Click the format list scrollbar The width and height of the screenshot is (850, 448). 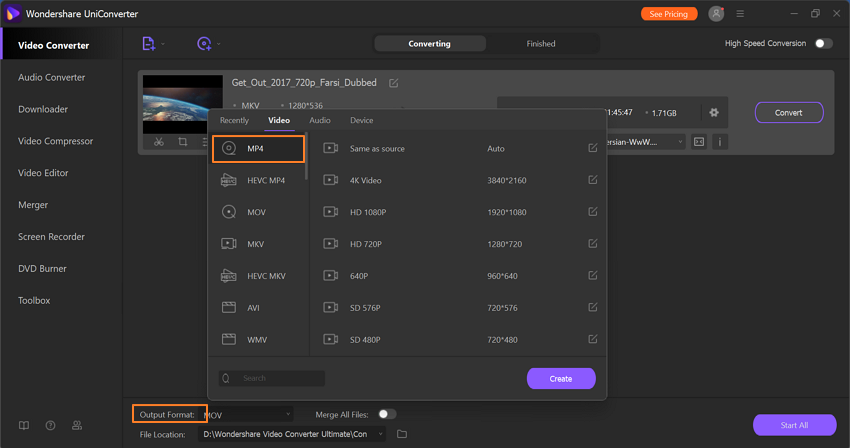point(306,157)
